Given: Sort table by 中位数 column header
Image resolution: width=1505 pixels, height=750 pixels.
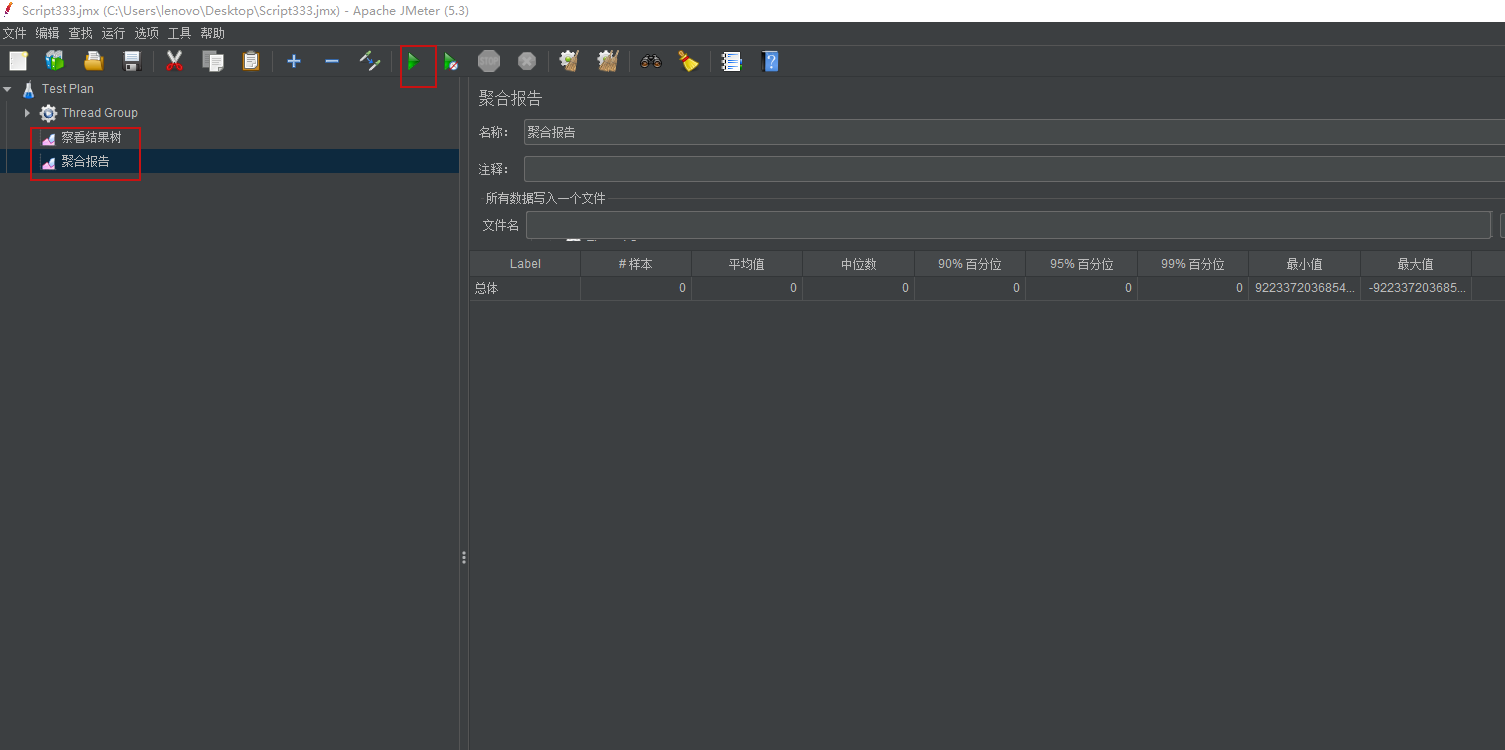Looking at the screenshot, I should 858,264.
